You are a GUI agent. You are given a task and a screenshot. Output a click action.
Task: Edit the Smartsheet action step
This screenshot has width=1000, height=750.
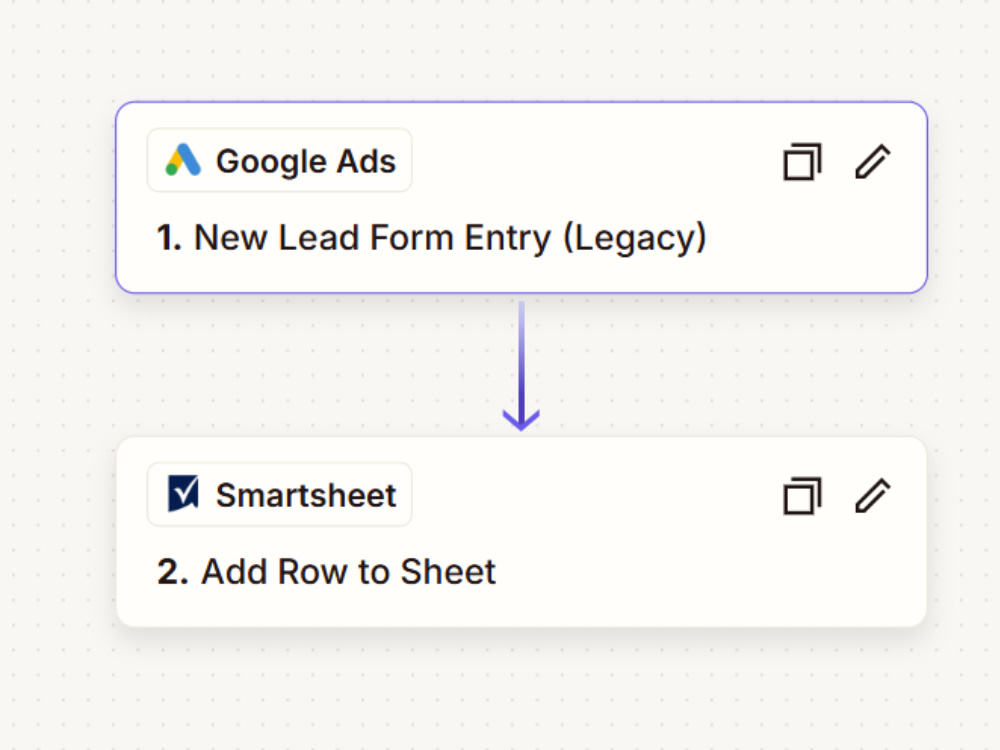pyautogui.click(x=872, y=496)
